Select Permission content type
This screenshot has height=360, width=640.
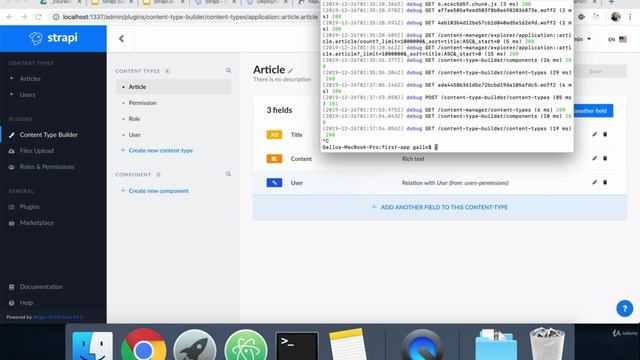142,103
